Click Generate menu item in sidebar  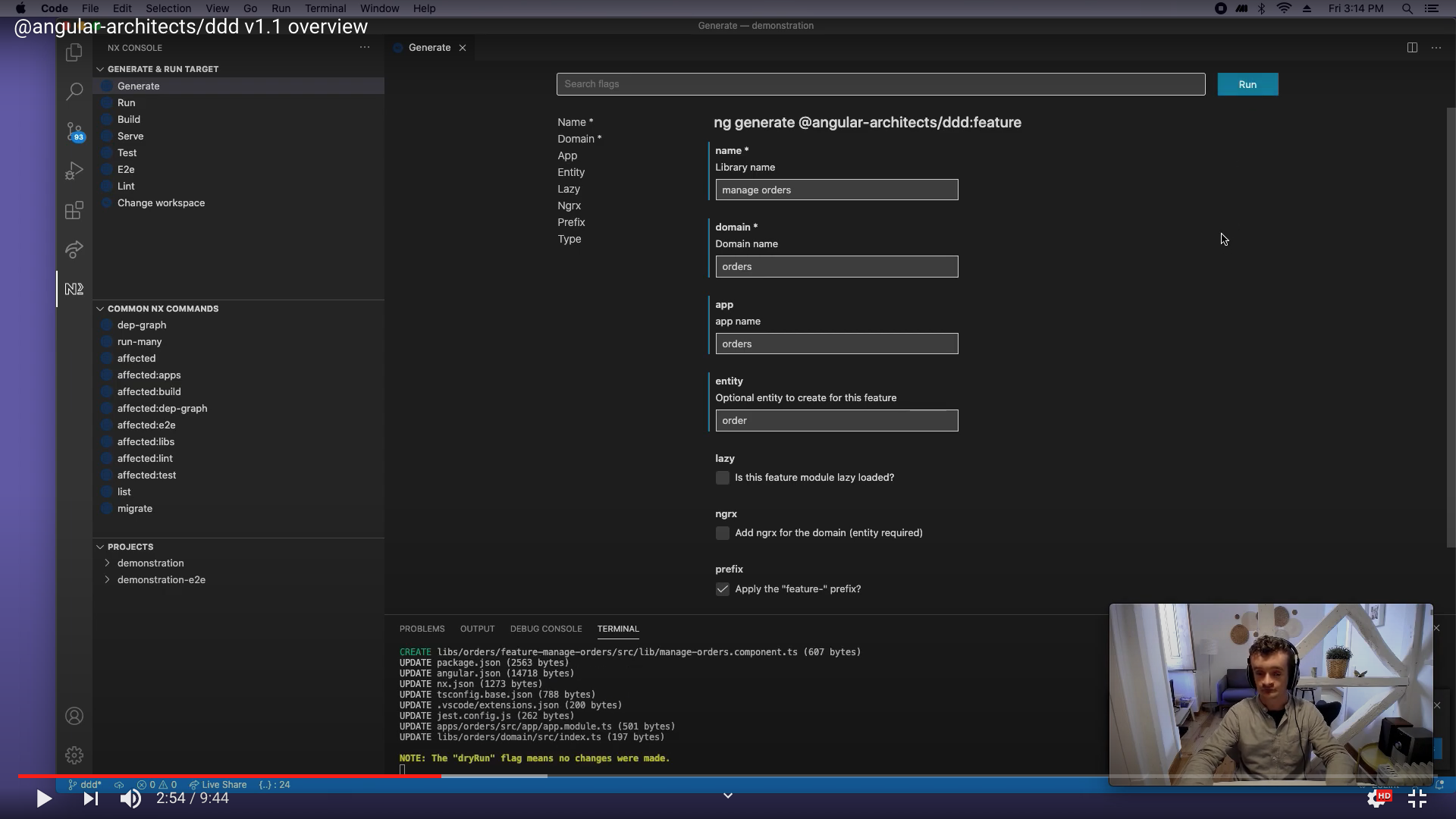click(x=138, y=85)
